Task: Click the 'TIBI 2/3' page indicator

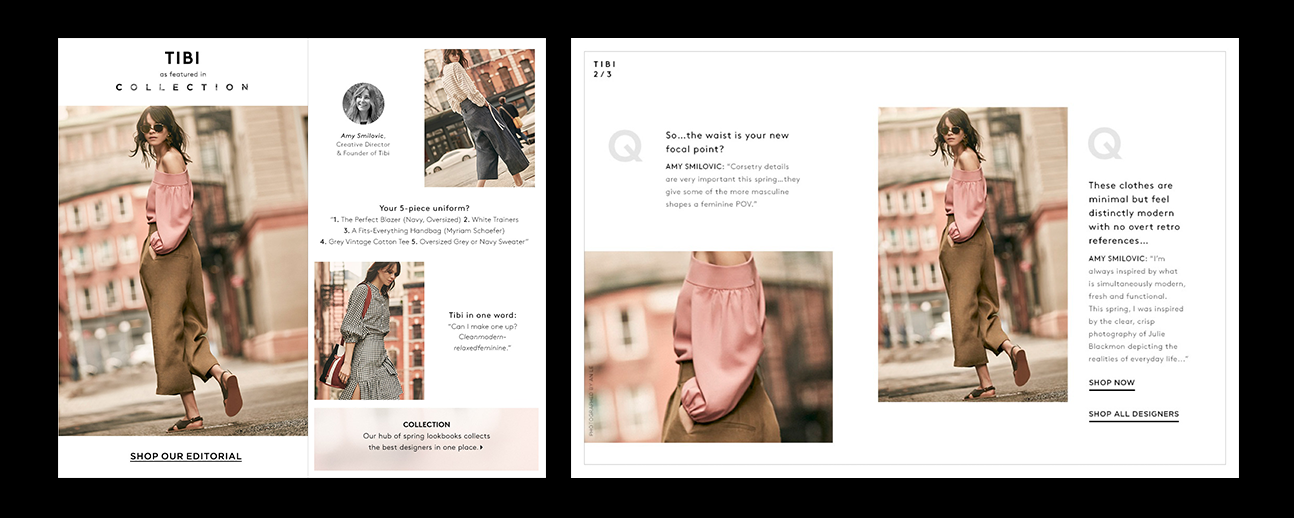Action: (604, 69)
